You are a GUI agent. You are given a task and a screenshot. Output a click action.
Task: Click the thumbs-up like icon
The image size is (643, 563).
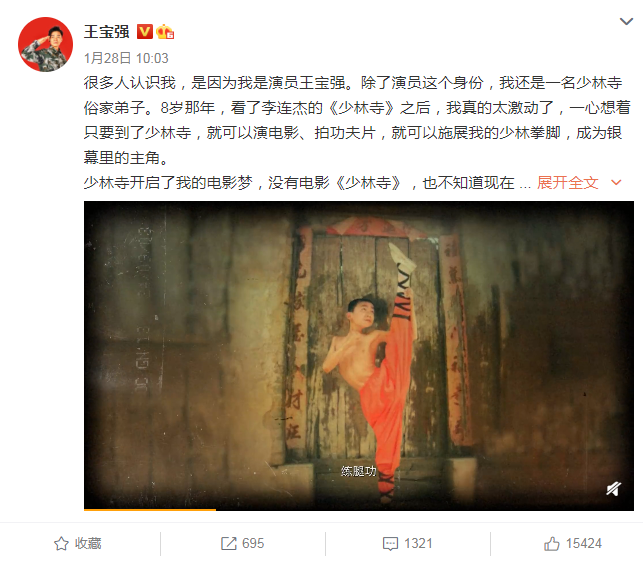point(552,544)
